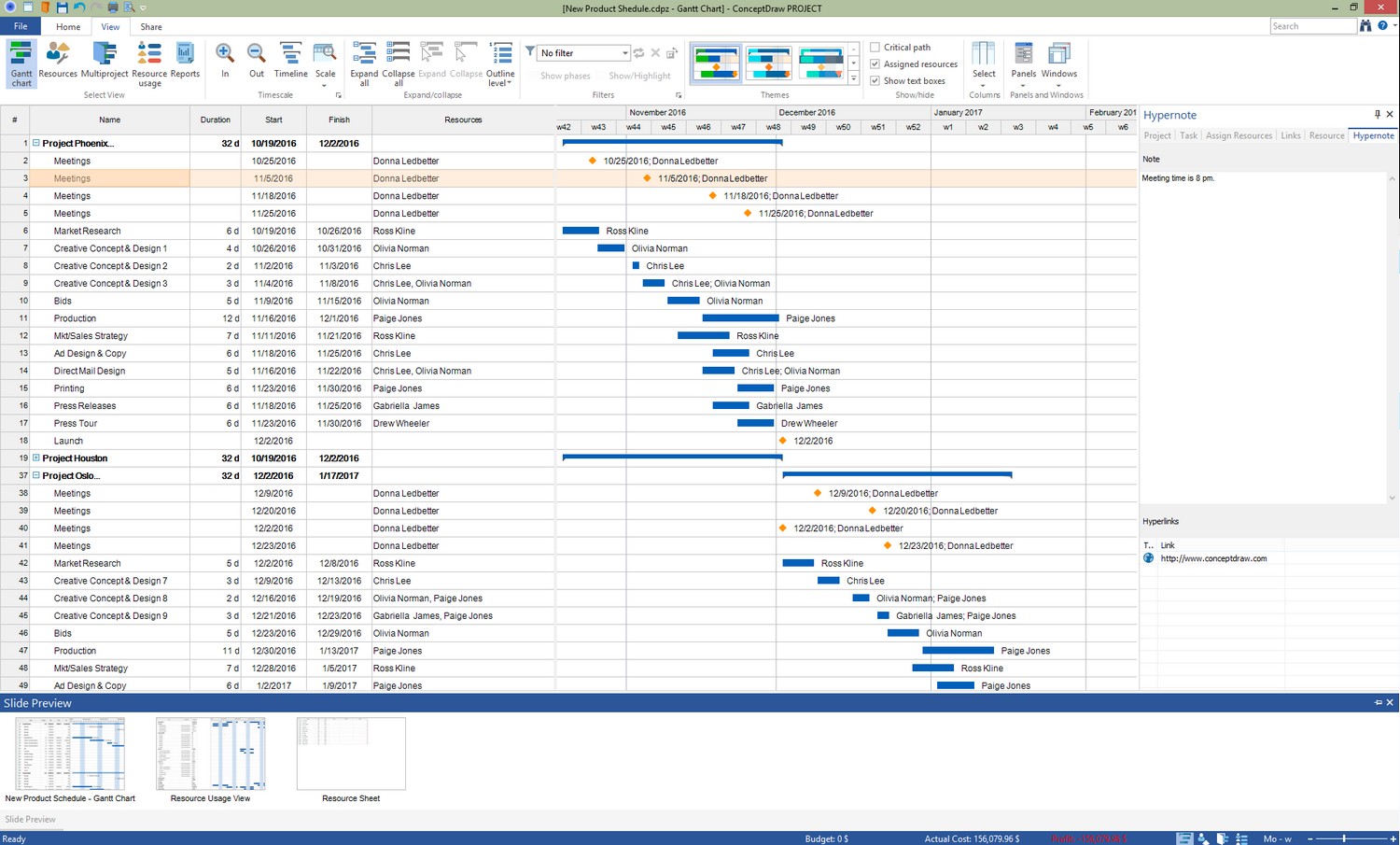1400x845 pixels.
Task: Open the Links tab in side panel
Action: pyautogui.click(x=1291, y=135)
